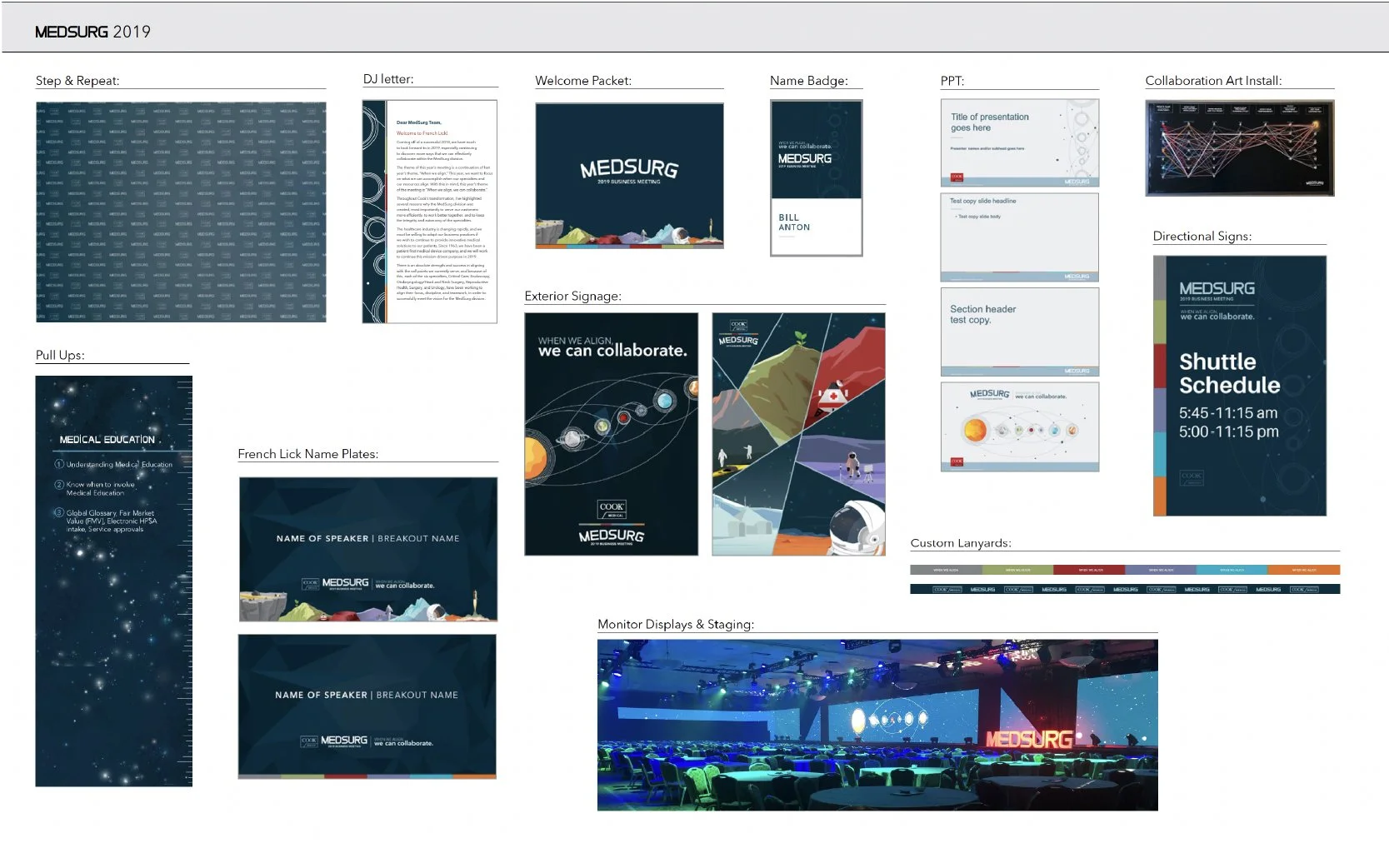The width and height of the screenshot is (1389, 868).
Task: Click the green segment of the colored lanyard strip
Action: (x=1017, y=570)
